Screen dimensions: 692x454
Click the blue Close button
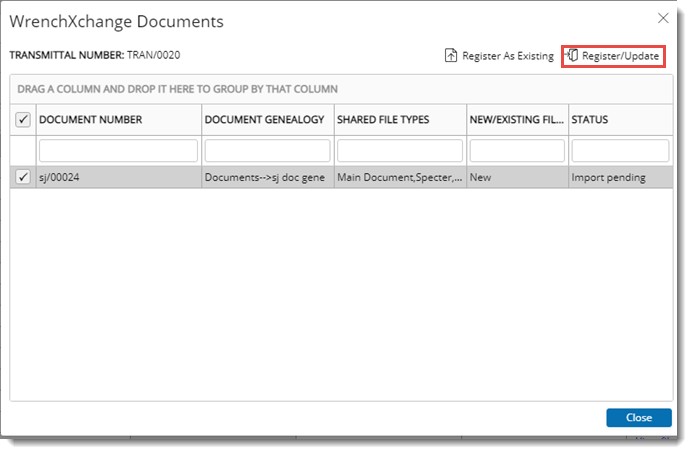[x=639, y=417]
